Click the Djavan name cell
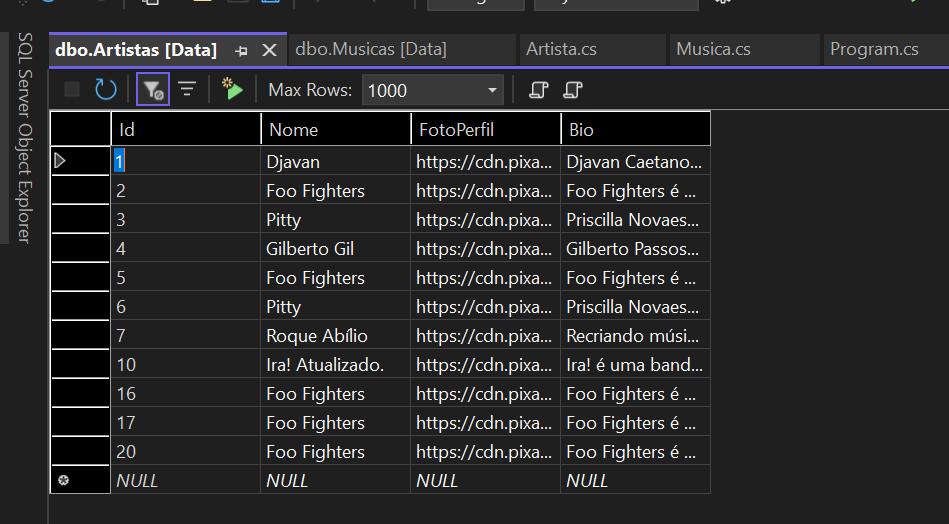This screenshot has width=949, height=524. (336, 162)
